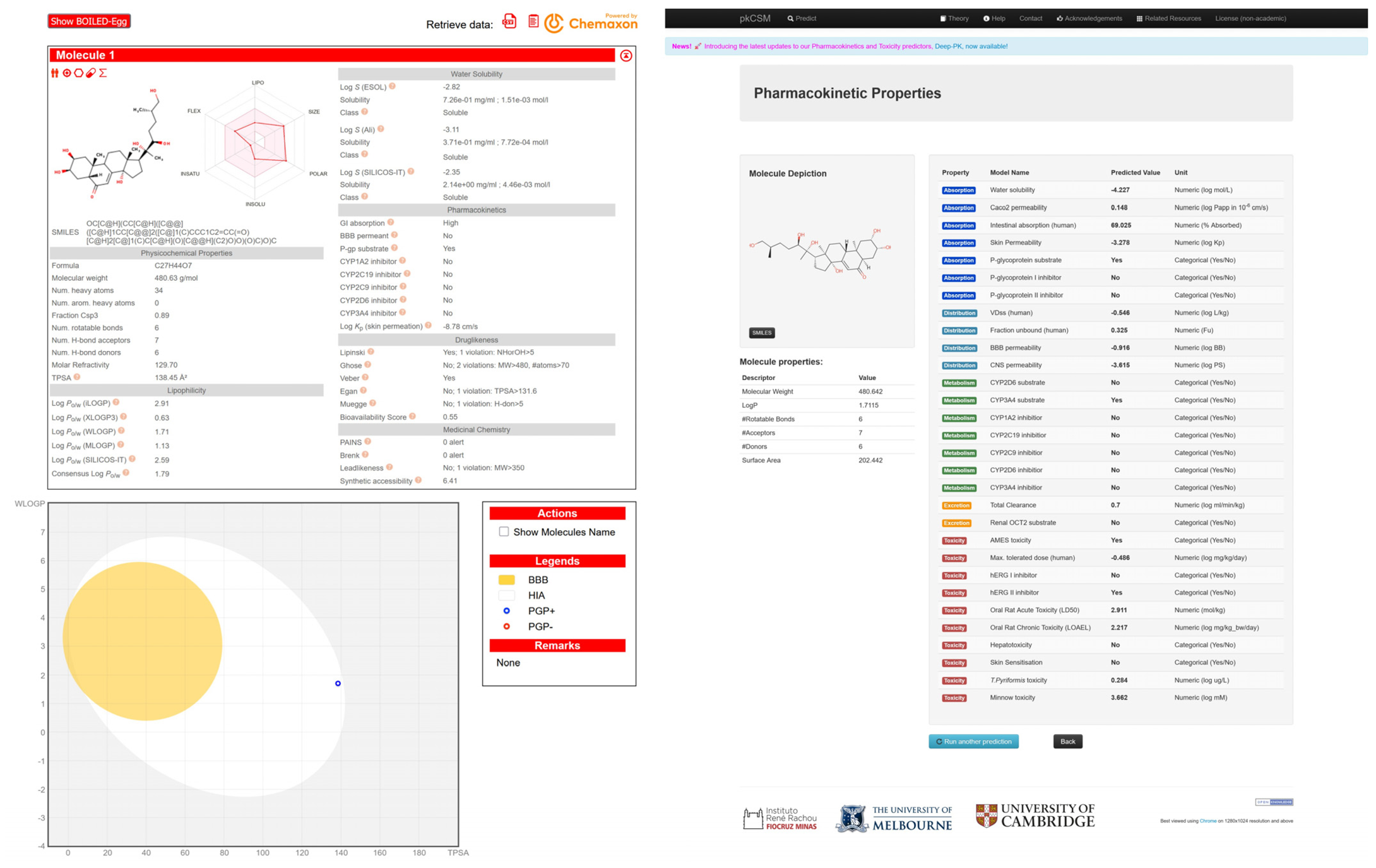Open help icon next to Muegge
This screenshot has width=1376, height=868.
click(x=372, y=403)
